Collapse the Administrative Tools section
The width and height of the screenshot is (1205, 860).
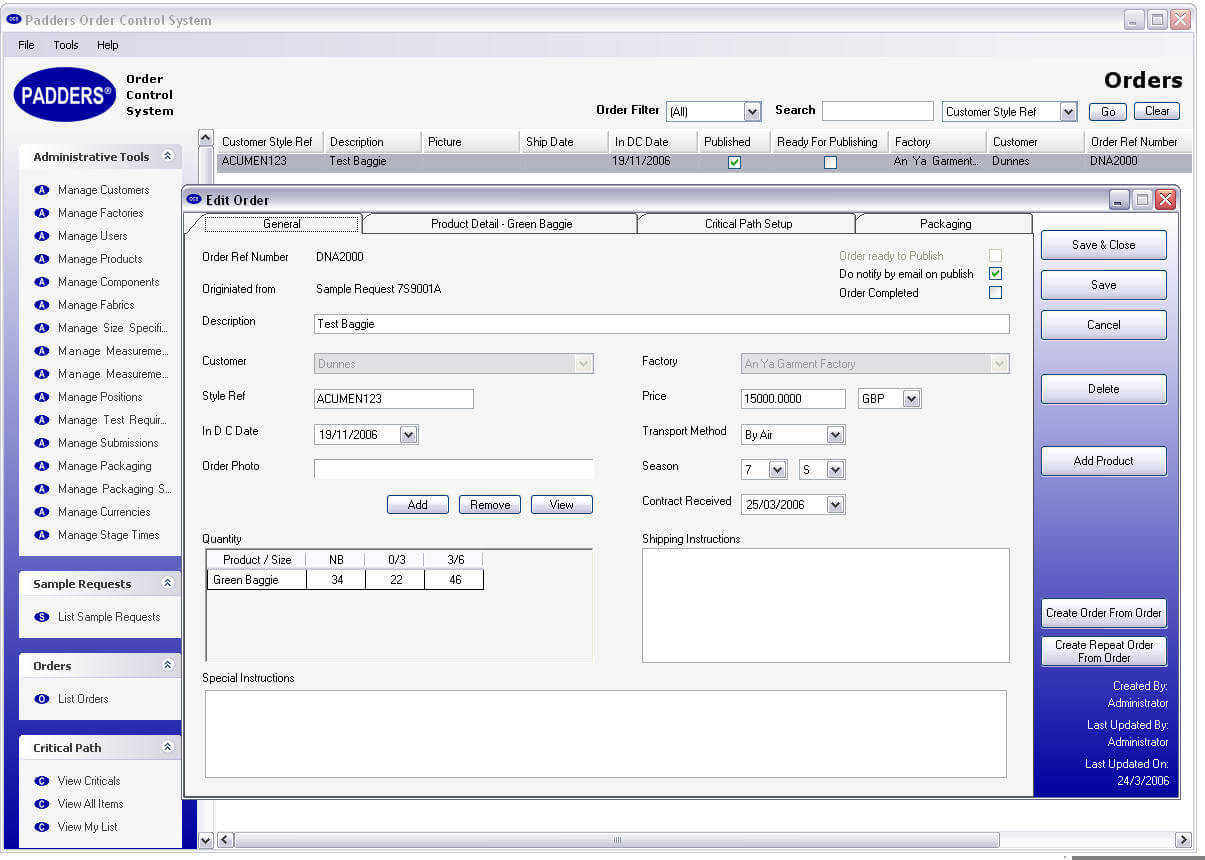tap(167, 157)
